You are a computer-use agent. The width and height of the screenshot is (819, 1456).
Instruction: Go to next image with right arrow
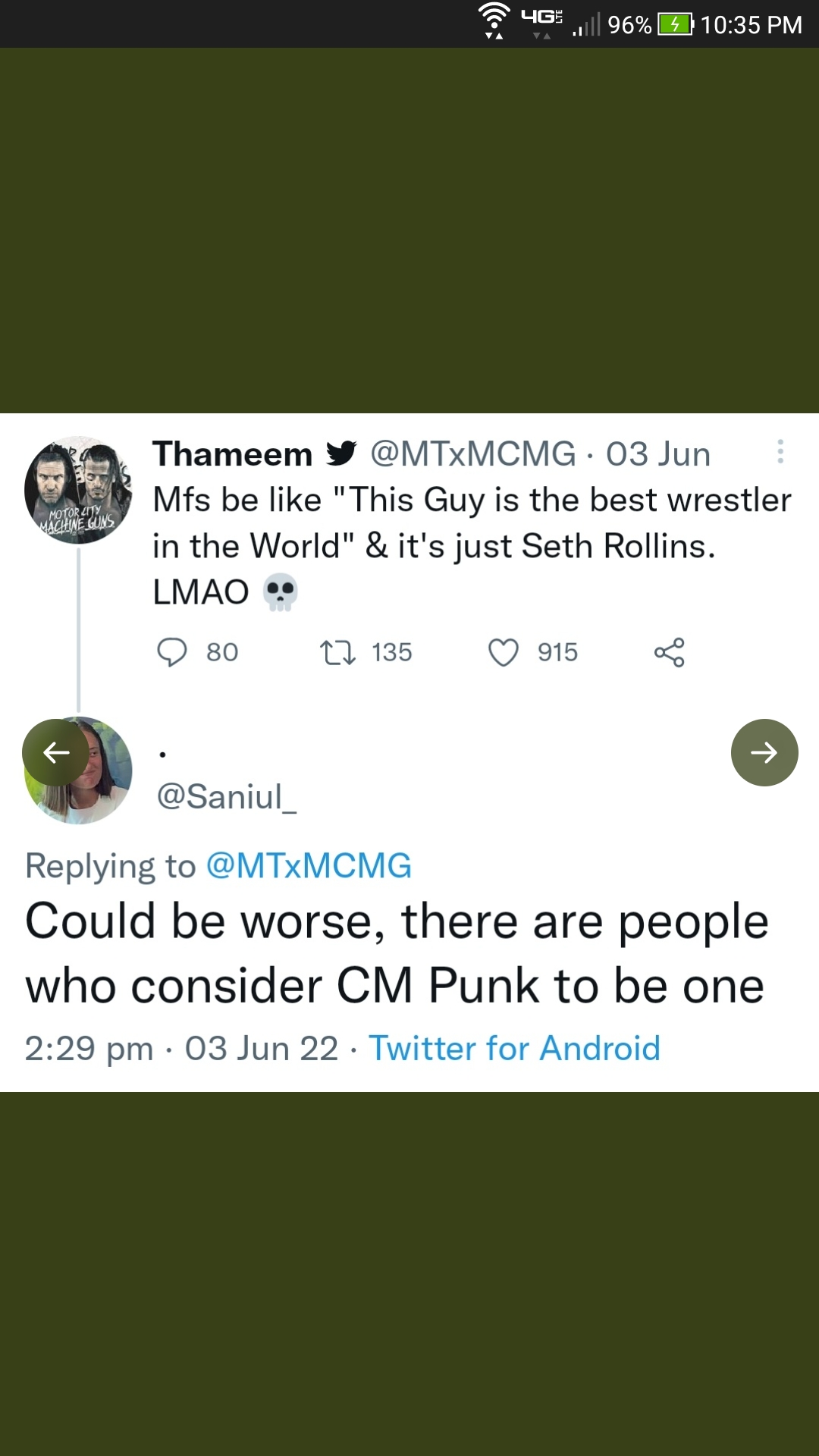[764, 752]
